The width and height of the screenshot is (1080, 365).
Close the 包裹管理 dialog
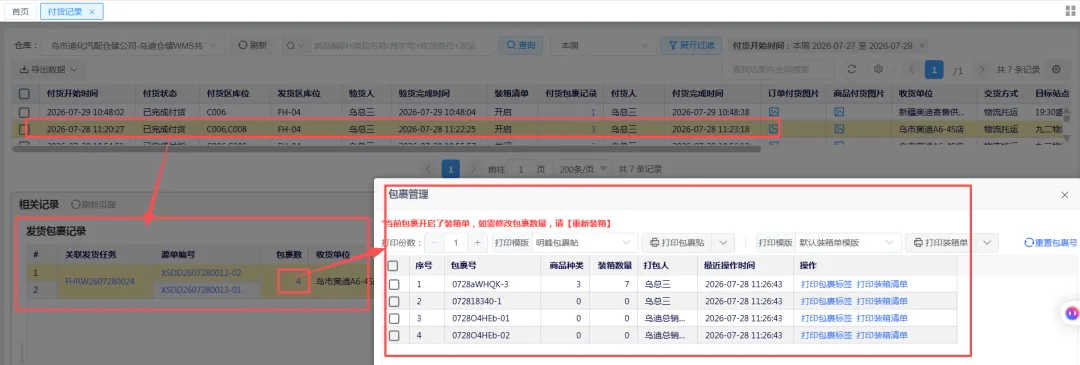pos(1064,196)
